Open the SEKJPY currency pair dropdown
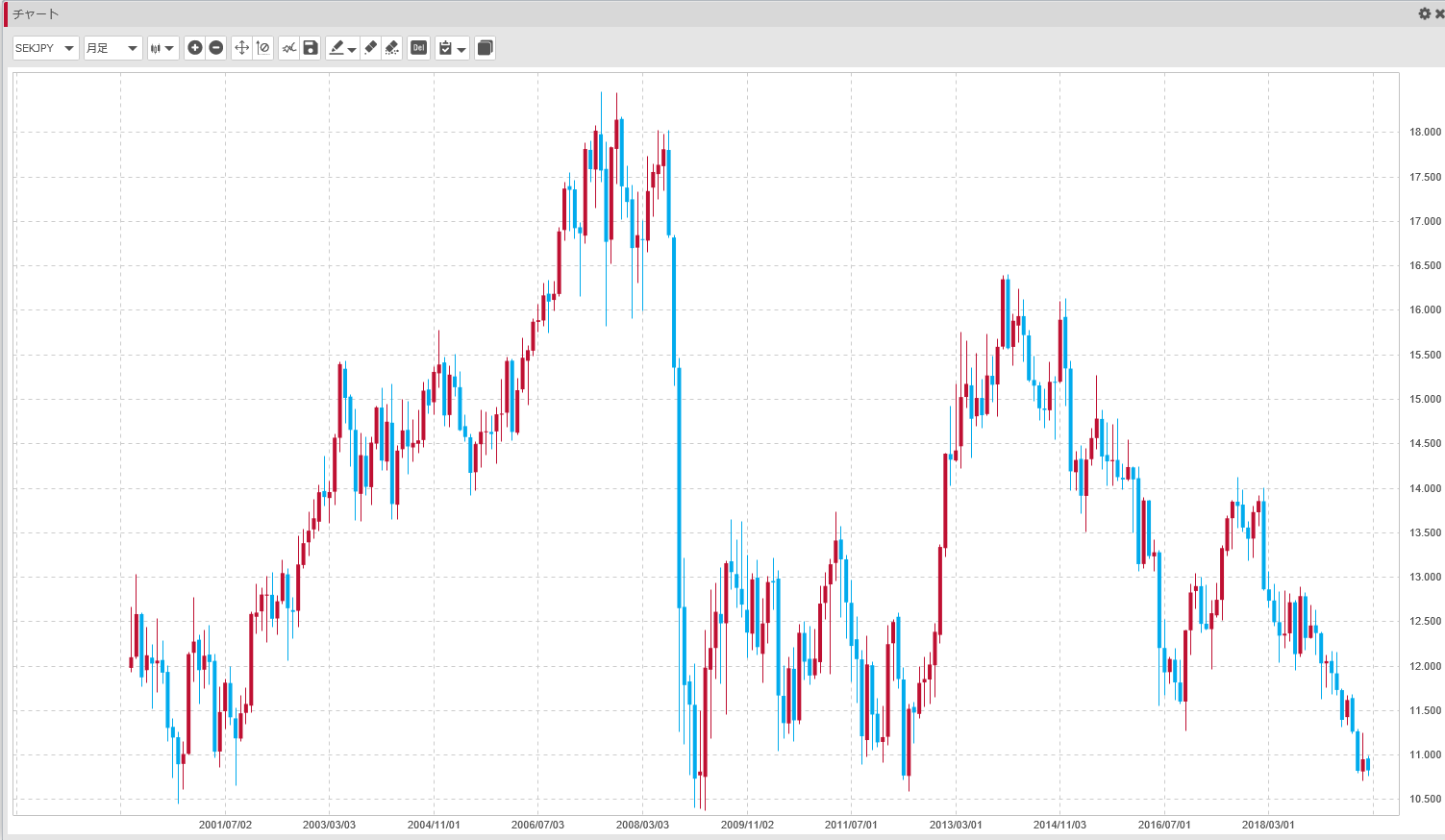The width and height of the screenshot is (1445, 840). 45,48
